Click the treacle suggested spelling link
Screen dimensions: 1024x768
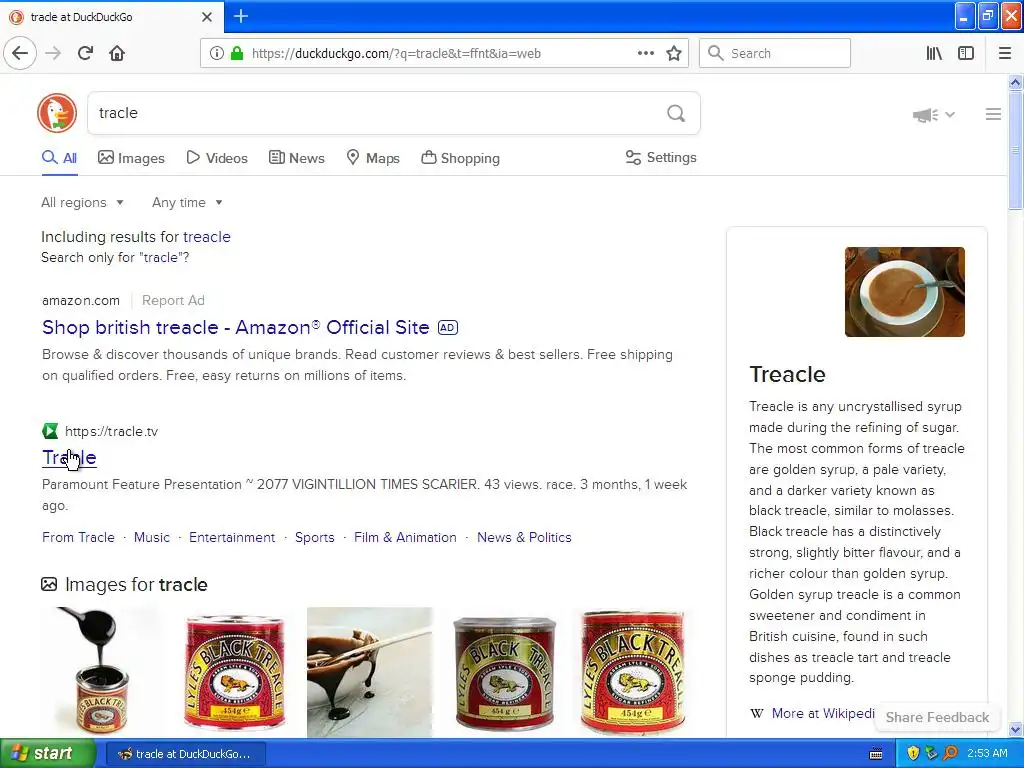[x=206, y=236]
